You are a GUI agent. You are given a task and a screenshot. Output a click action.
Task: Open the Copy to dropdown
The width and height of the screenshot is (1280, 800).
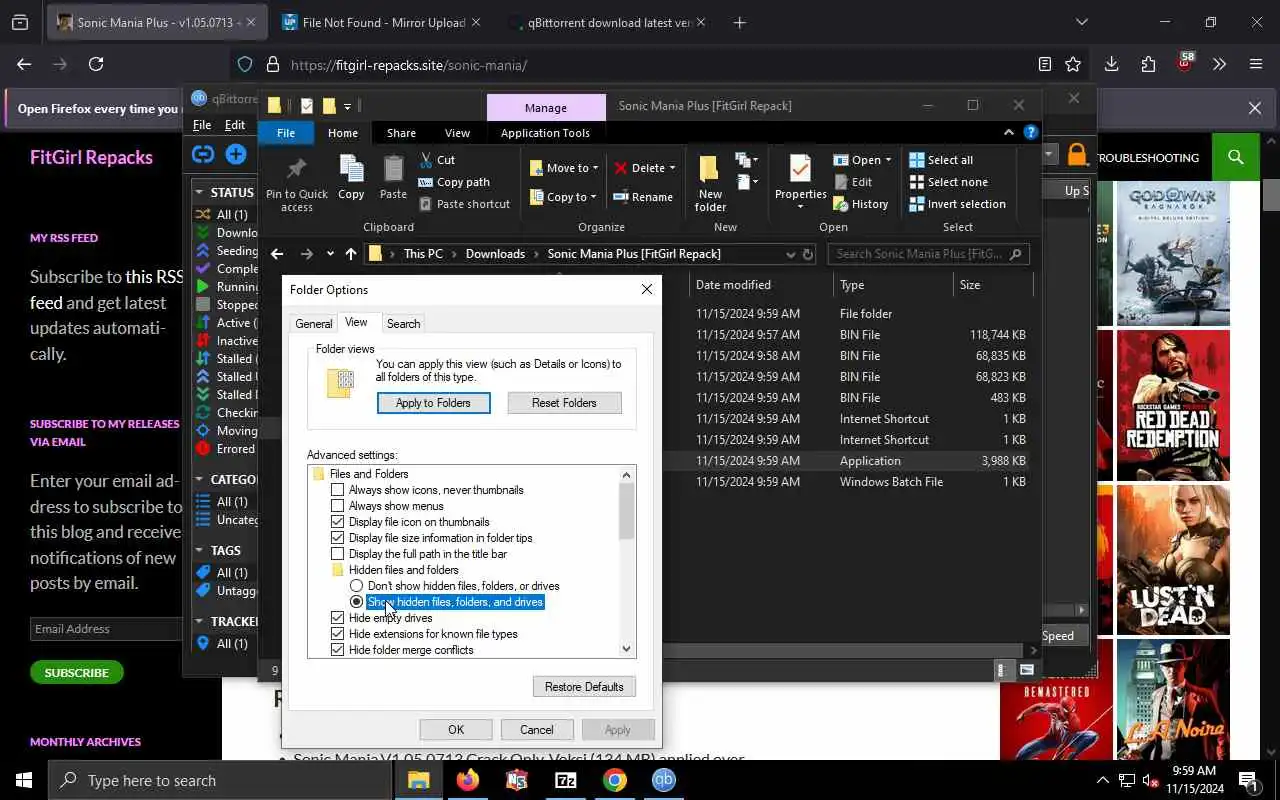click(564, 197)
